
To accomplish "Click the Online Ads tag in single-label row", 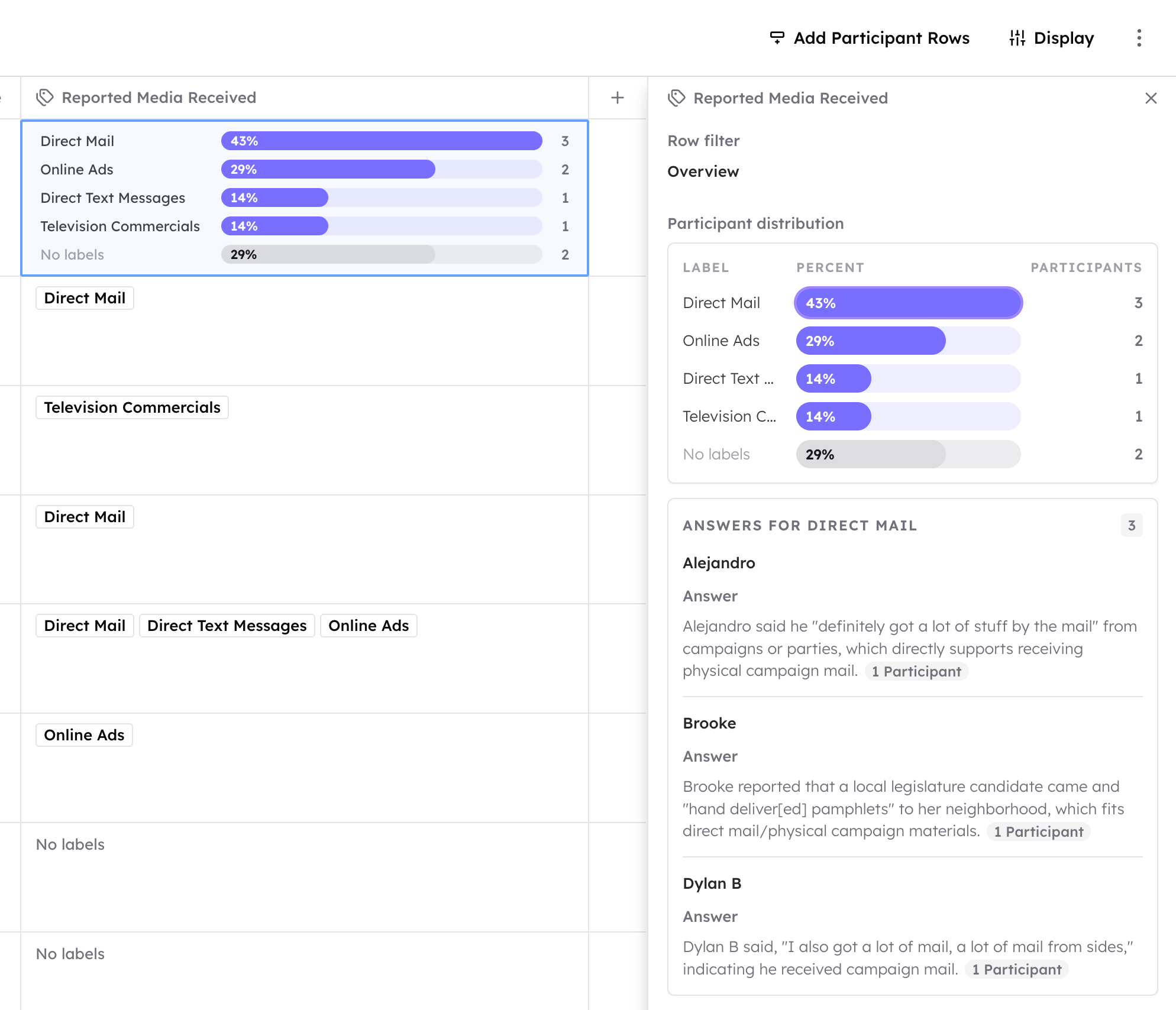I will click(x=84, y=735).
